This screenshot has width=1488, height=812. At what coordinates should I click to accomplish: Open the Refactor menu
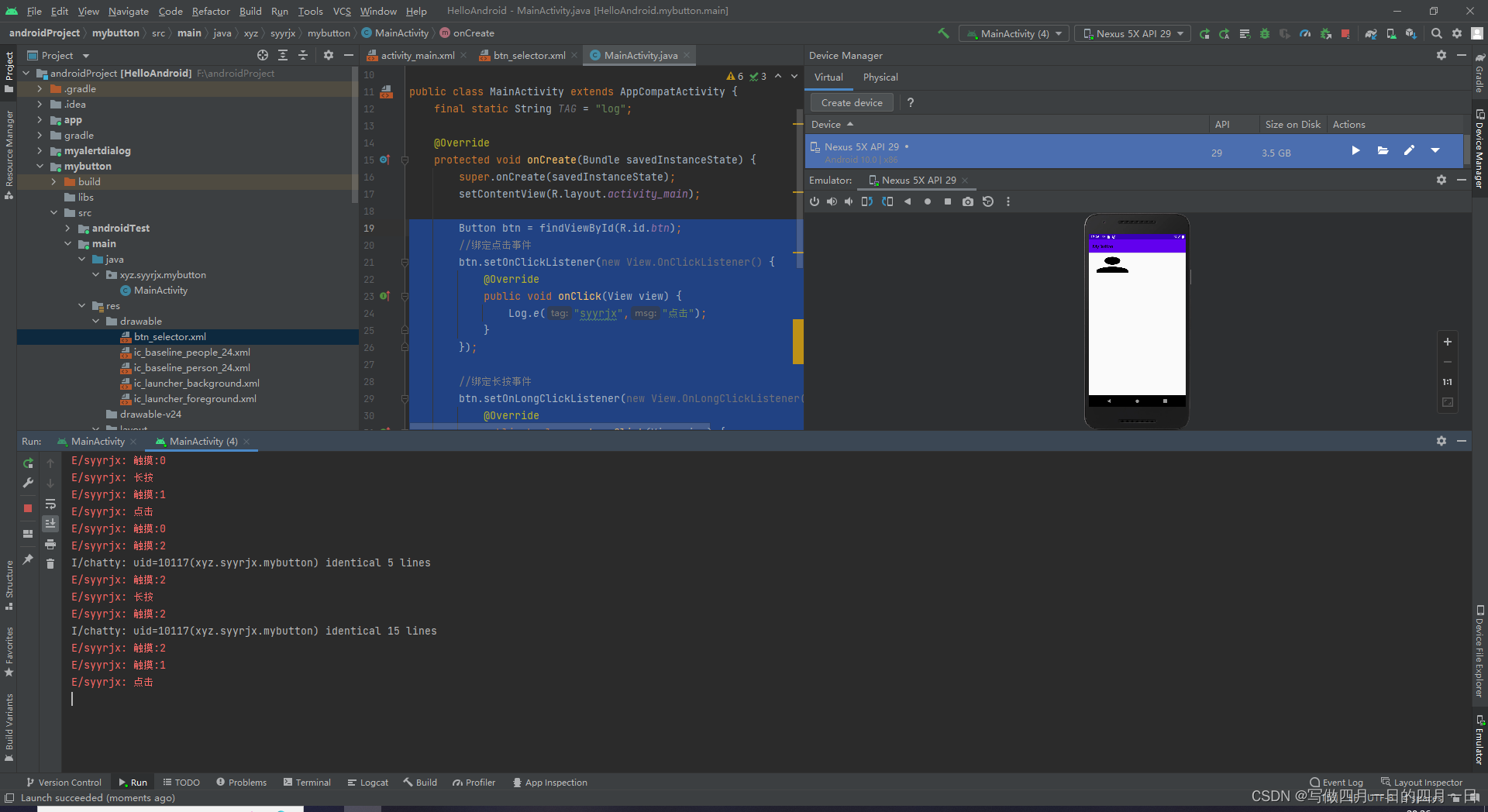pos(211,11)
